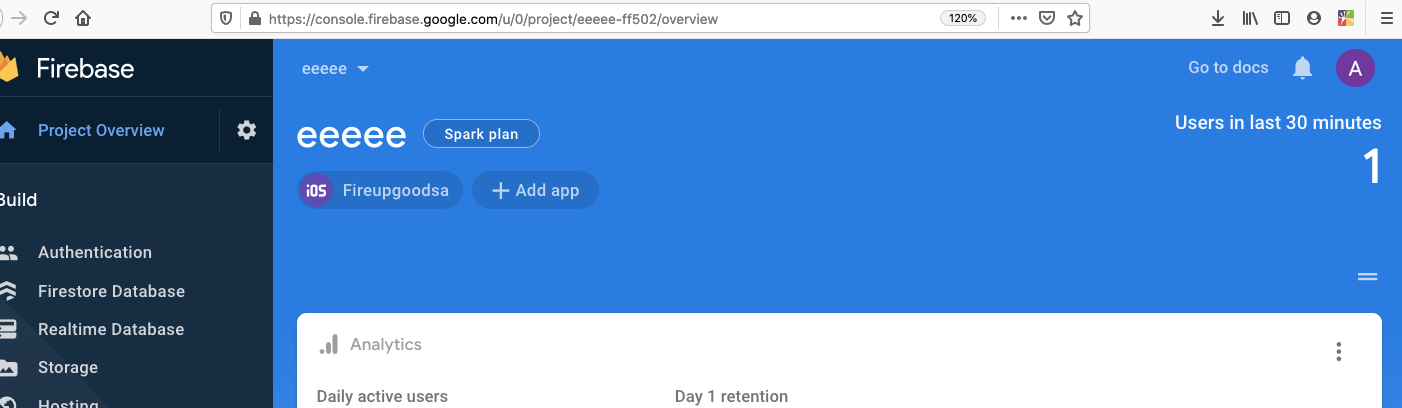Click Users in last 30 minutes text
The image size is (1402, 408).
tap(1278, 123)
